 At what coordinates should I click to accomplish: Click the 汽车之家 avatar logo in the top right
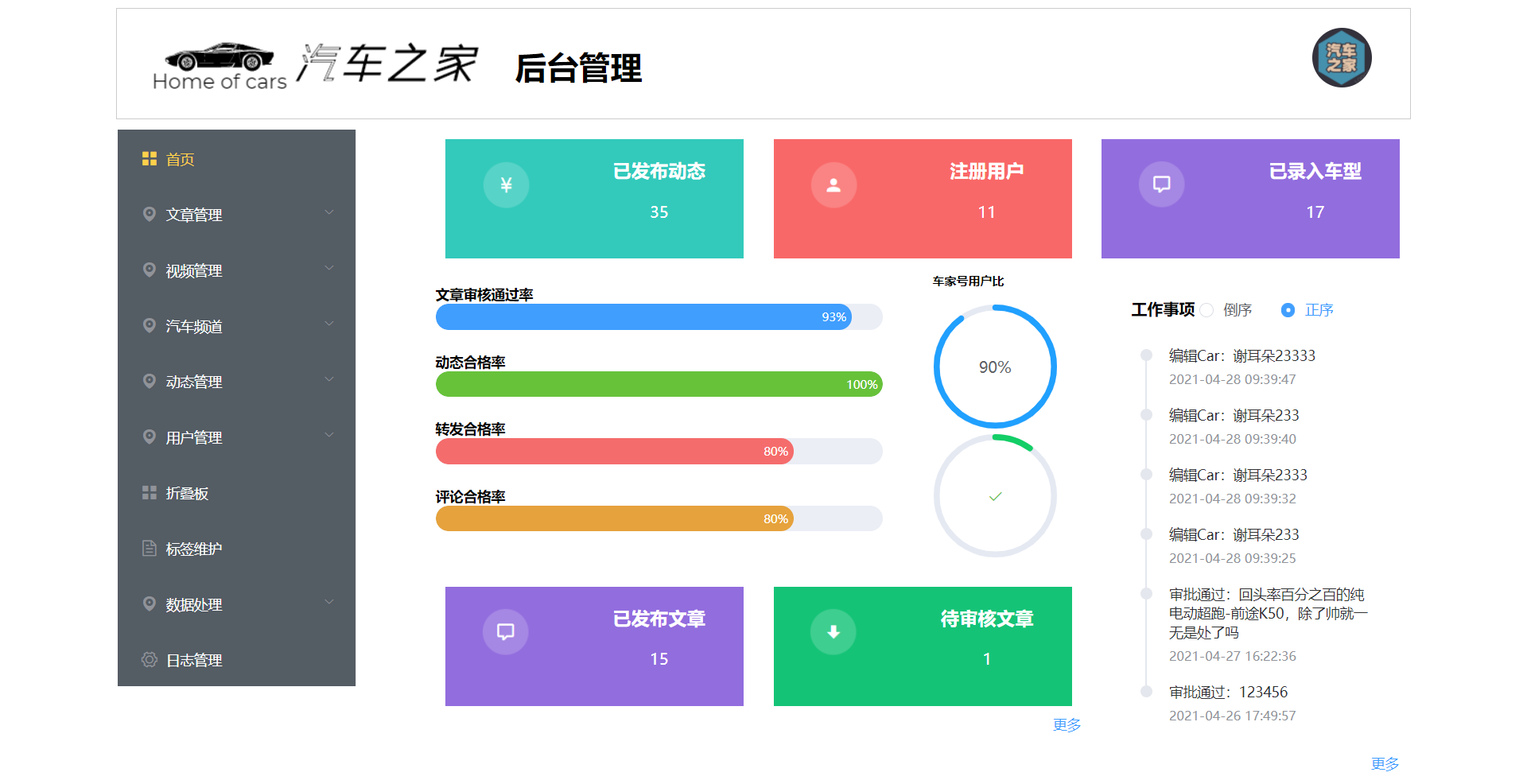[x=1341, y=57]
